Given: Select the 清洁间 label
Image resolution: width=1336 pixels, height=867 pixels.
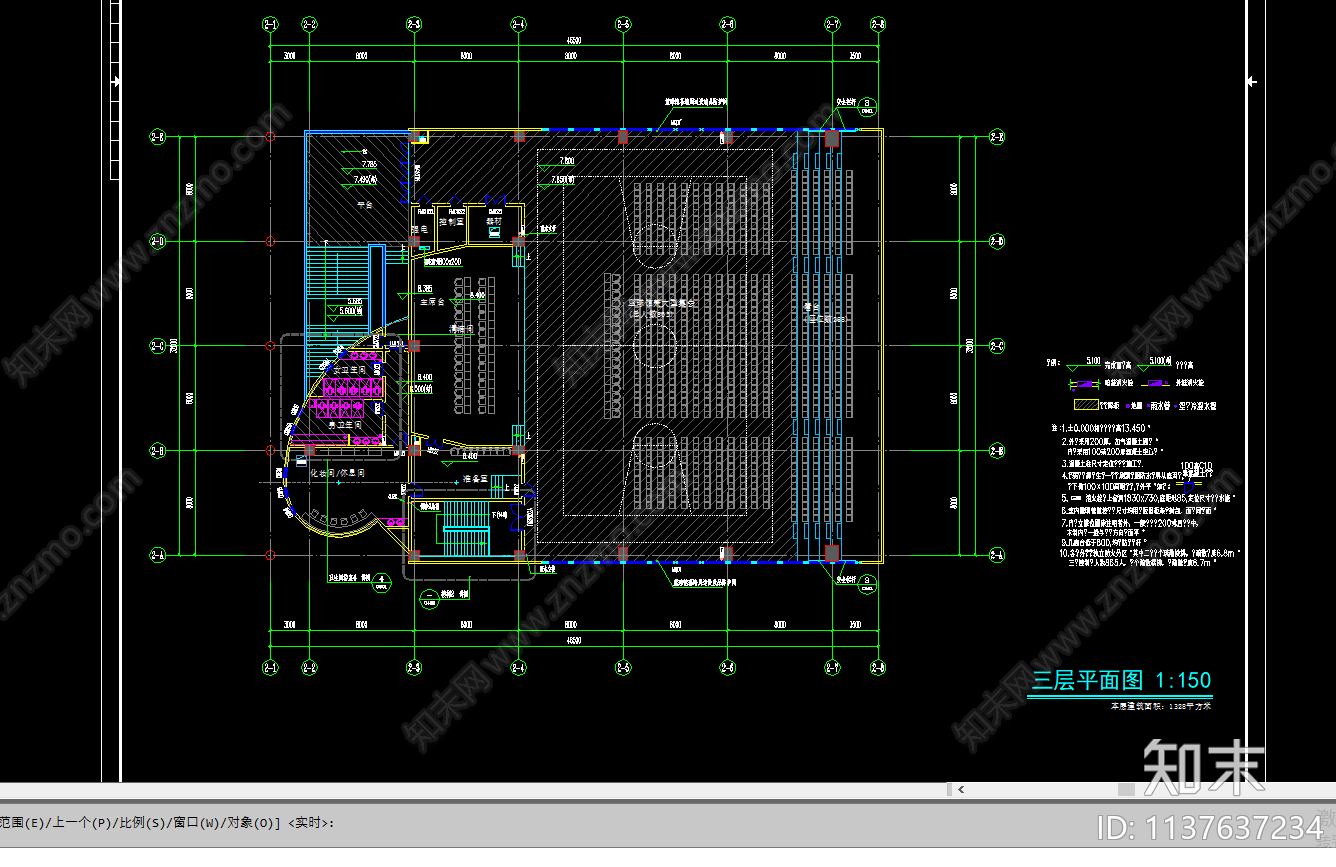Looking at the screenshot, I should 461,328.
